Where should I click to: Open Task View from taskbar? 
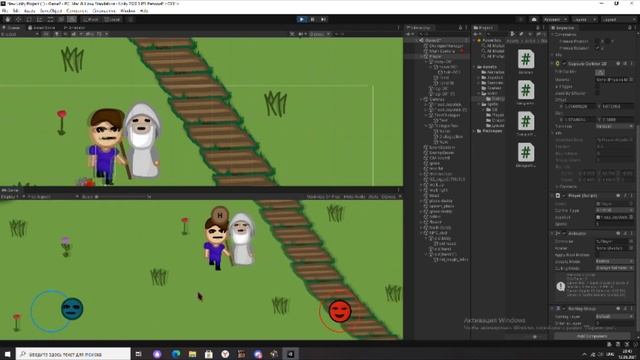pyautogui.click(x=138, y=354)
